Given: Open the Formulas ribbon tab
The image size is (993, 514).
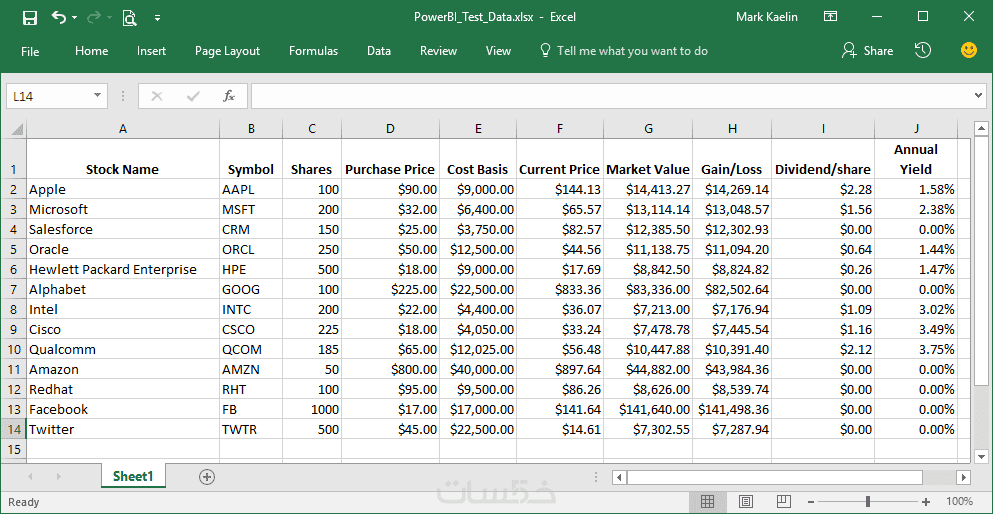Looking at the screenshot, I should 313,51.
